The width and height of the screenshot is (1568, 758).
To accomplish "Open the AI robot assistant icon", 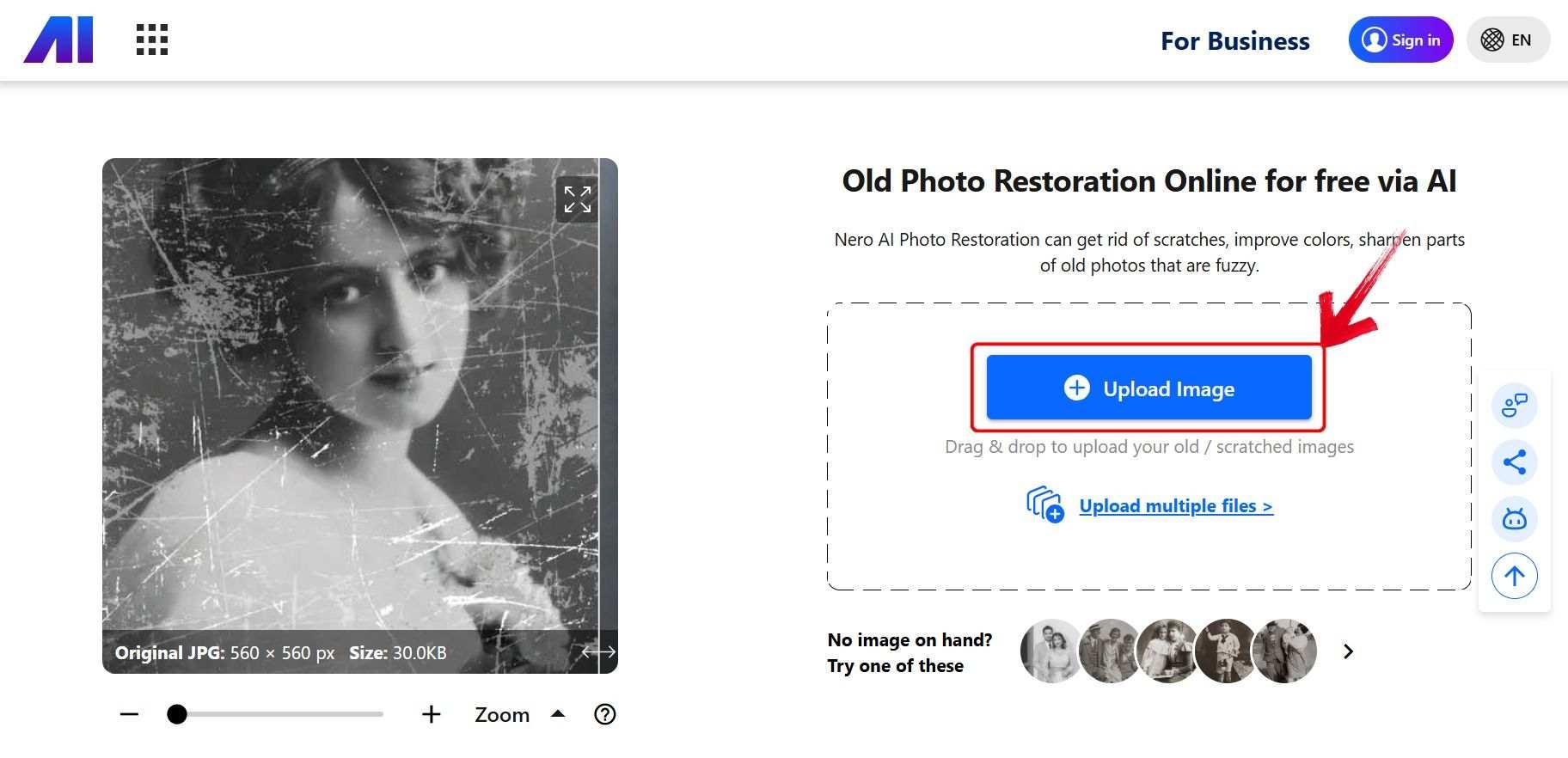I will pos(1514,519).
